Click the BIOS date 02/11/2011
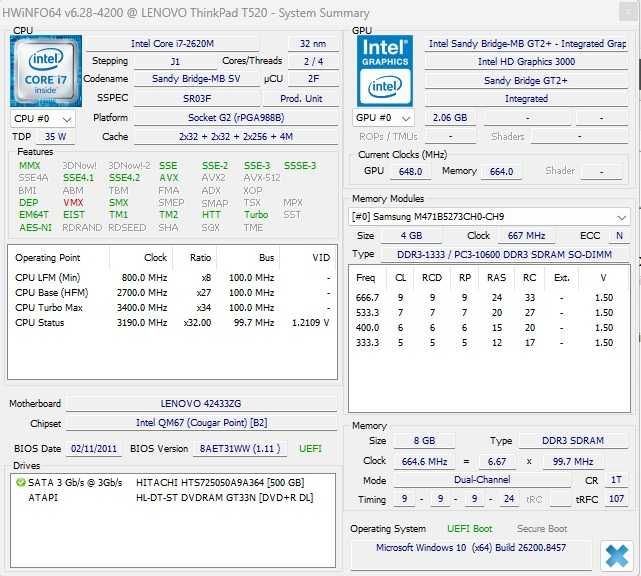 [94, 448]
